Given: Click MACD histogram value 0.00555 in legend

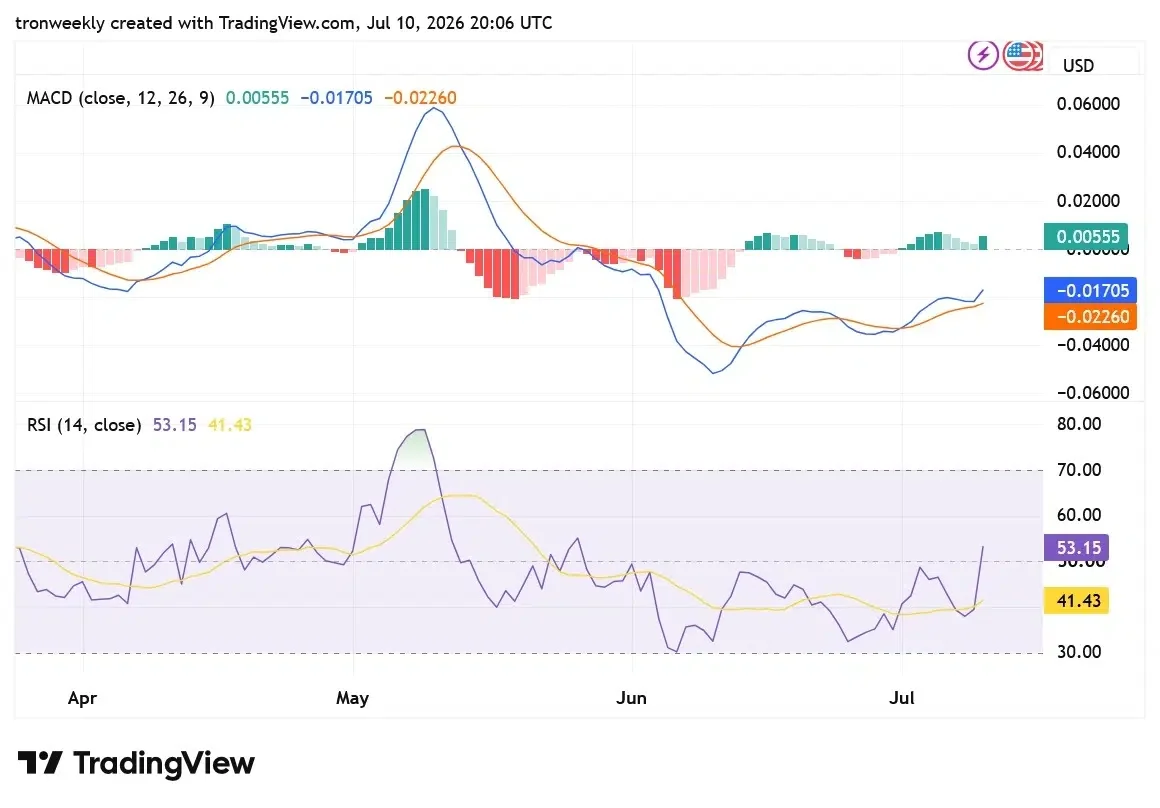Looking at the screenshot, I should point(257,98).
